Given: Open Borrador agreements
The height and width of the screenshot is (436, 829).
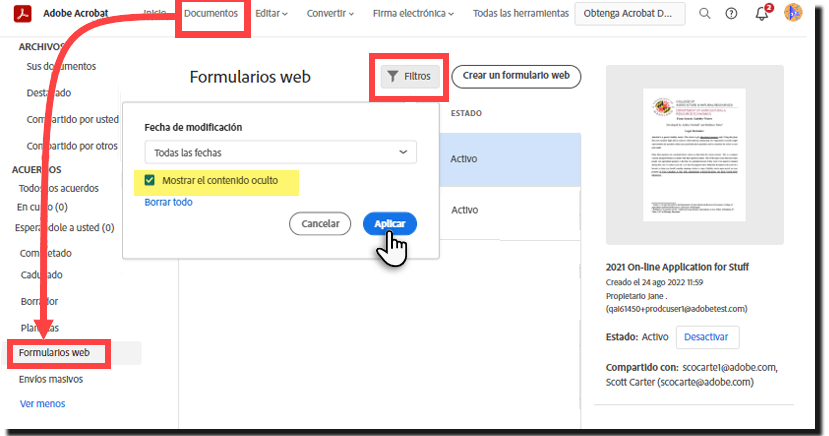Looking at the screenshot, I should (x=39, y=302).
